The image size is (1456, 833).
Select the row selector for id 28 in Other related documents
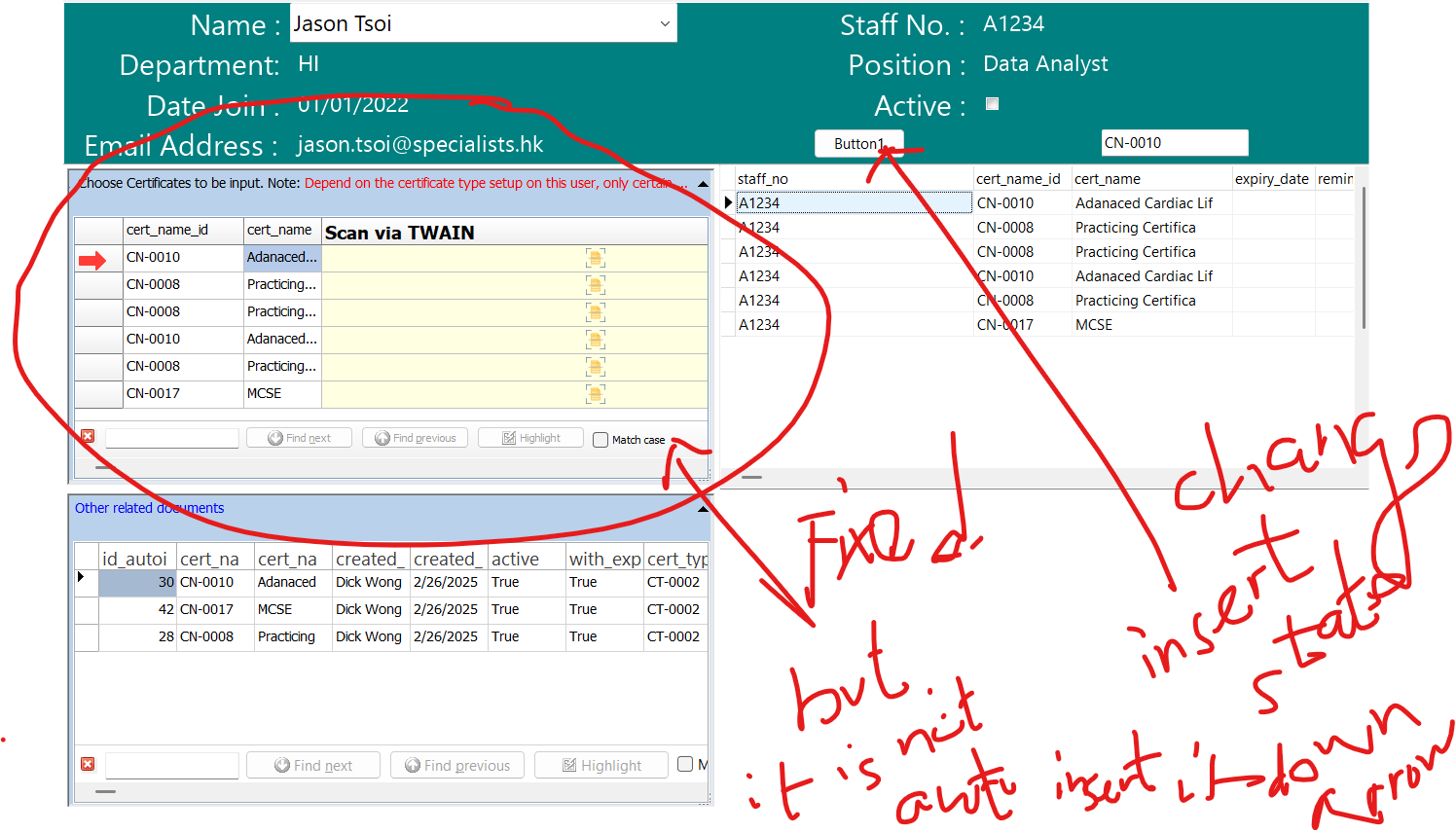click(x=87, y=637)
